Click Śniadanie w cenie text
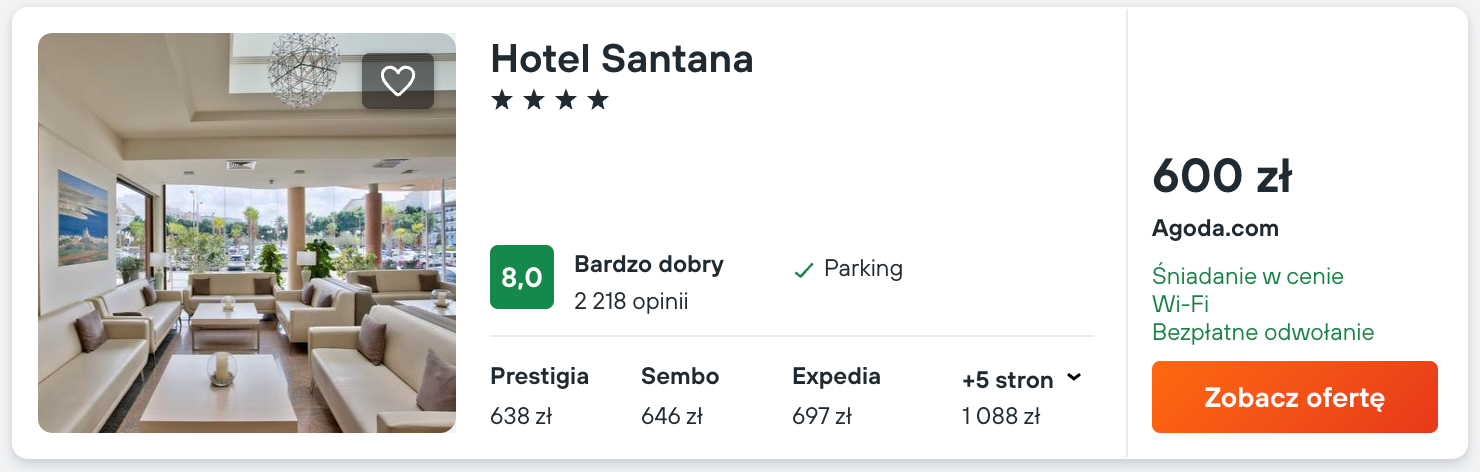This screenshot has width=1480, height=472. (x=1247, y=276)
